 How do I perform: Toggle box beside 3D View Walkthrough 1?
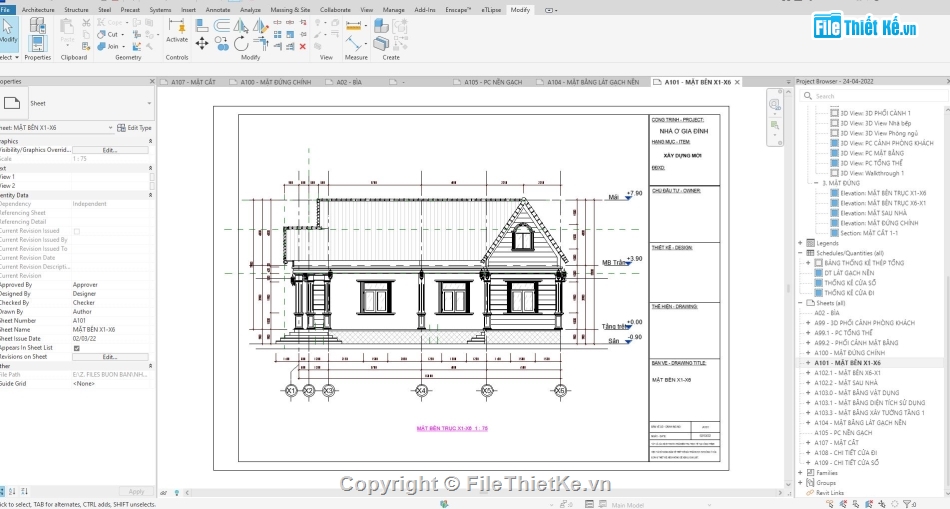point(834,173)
